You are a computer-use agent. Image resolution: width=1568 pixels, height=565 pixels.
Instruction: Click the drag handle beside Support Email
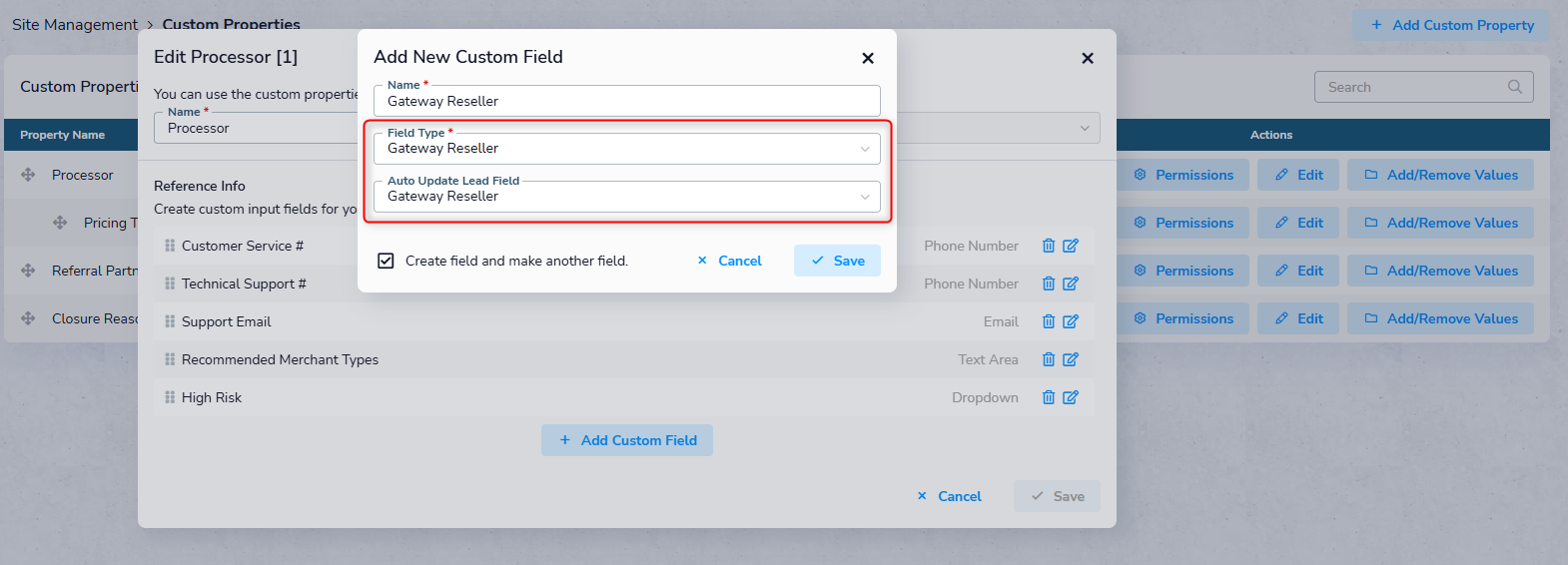(x=170, y=321)
